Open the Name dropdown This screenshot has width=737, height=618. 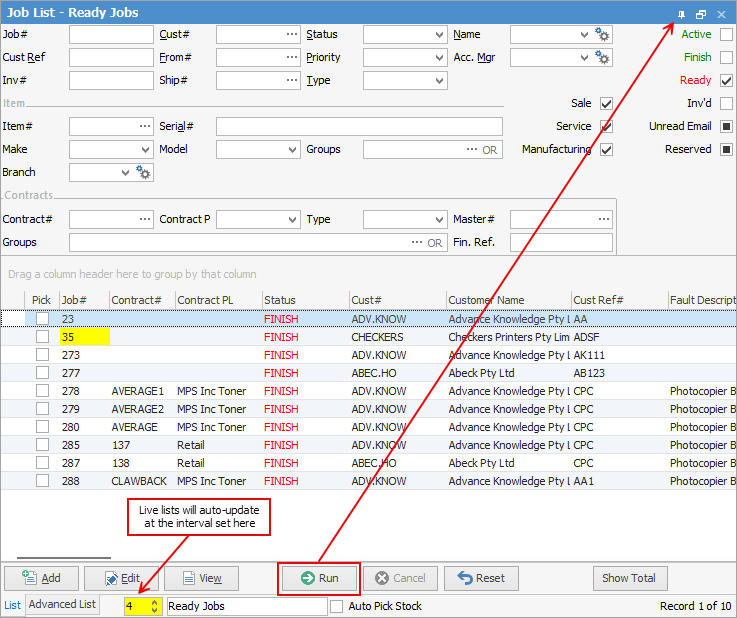584,34
